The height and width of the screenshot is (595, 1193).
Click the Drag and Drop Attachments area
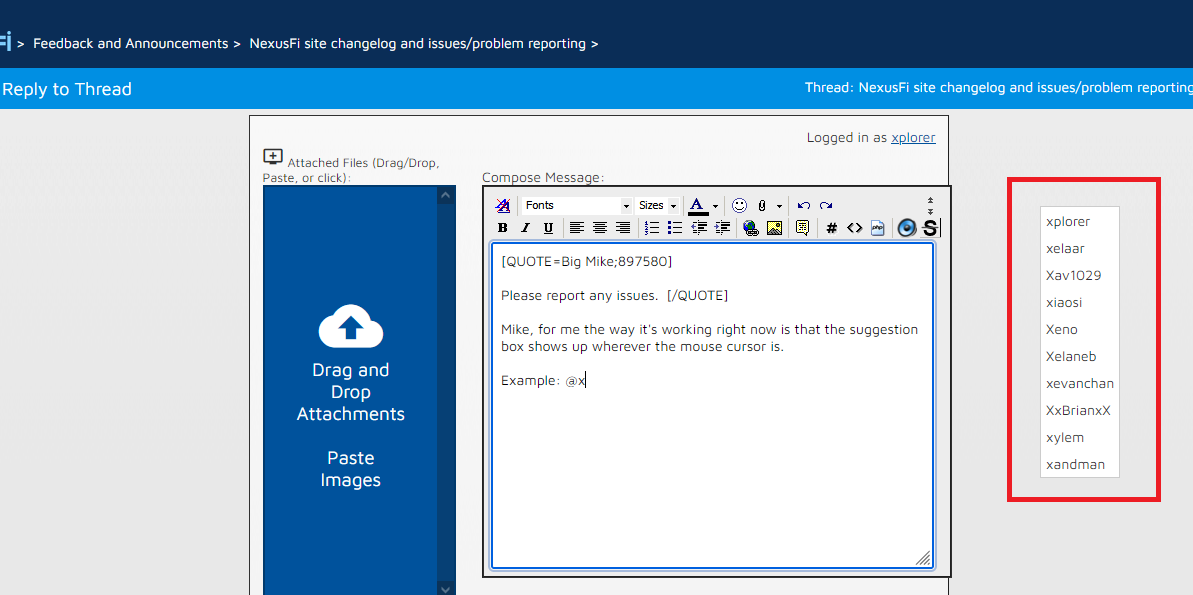350,392
